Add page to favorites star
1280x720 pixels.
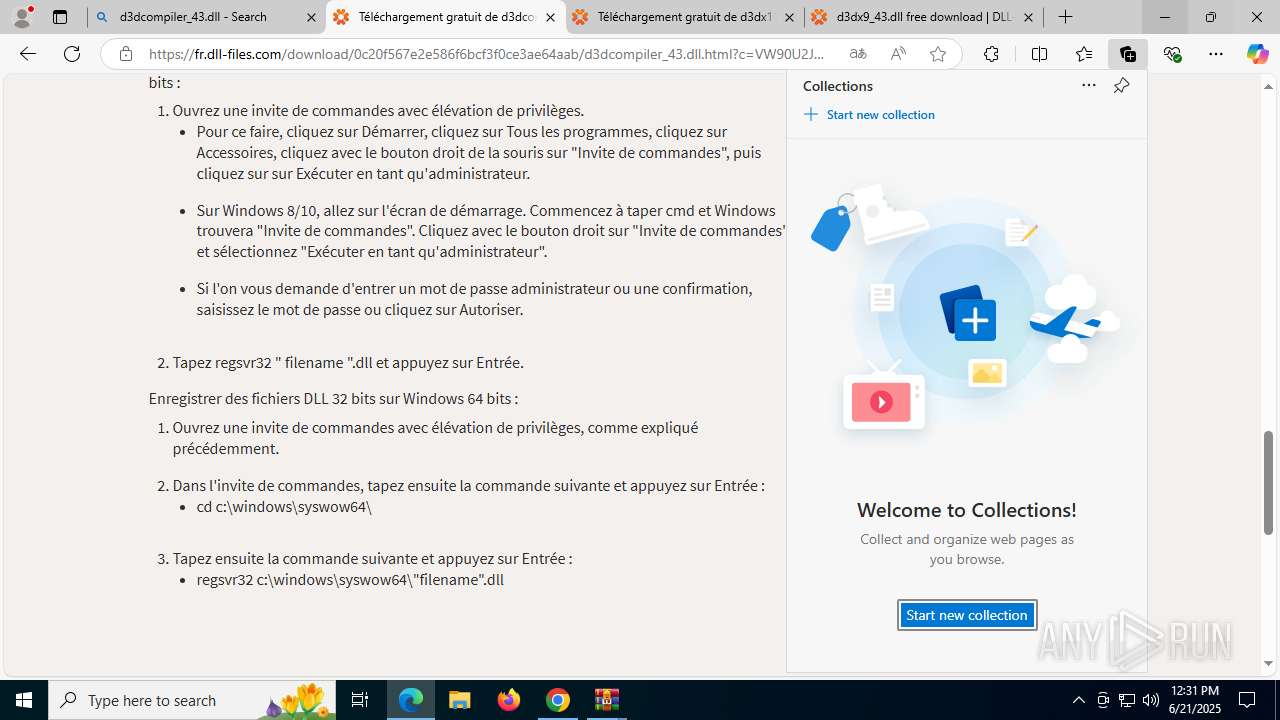(938, 54)
